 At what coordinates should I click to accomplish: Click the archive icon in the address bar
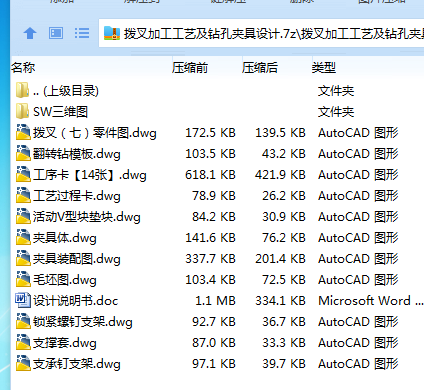coord(112,33)
